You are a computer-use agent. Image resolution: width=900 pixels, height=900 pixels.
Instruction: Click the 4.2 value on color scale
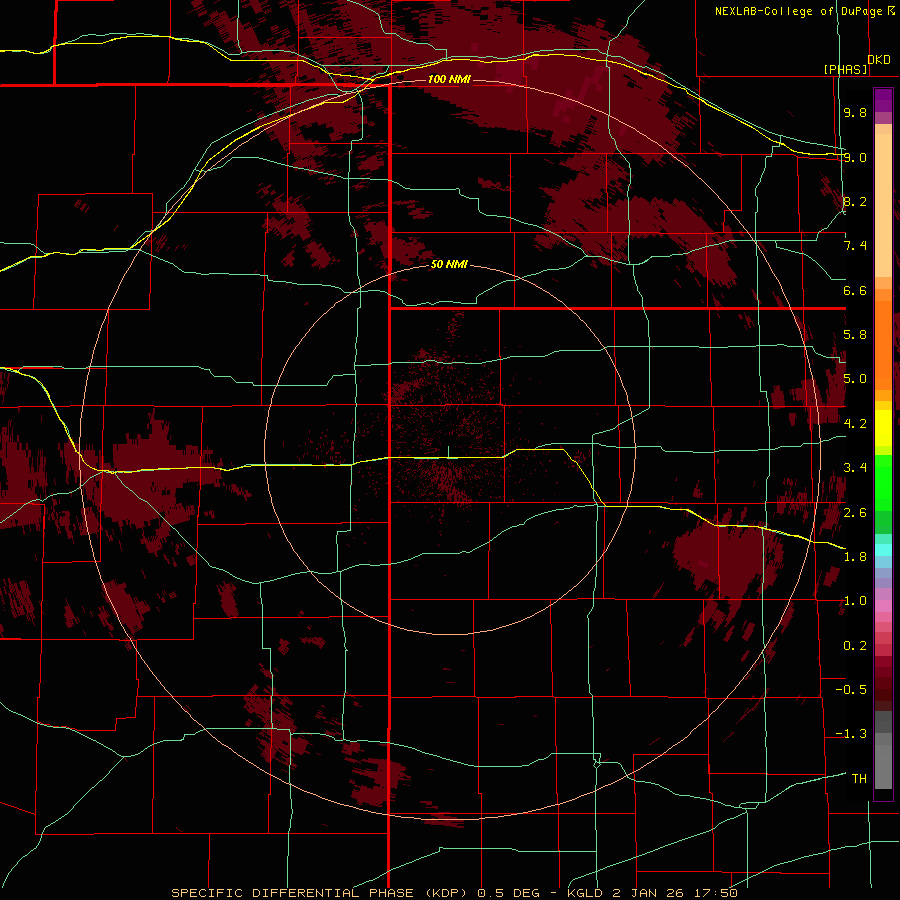point(855,424)
